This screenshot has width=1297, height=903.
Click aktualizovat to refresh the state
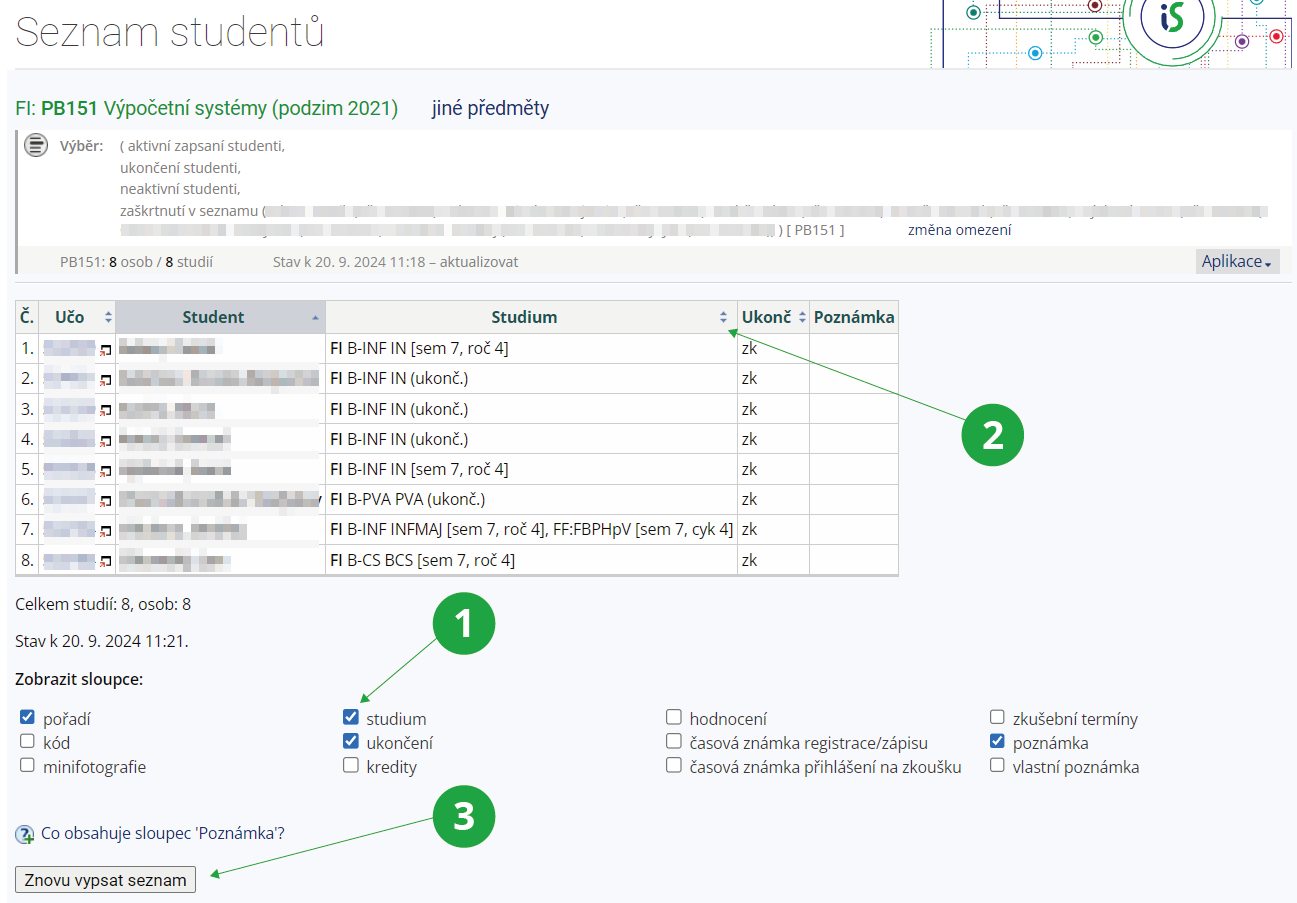click(474, 262)
